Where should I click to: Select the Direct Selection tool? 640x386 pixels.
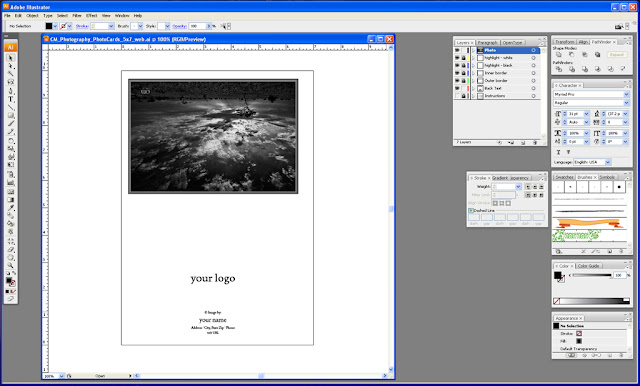(x=11, y=66)
